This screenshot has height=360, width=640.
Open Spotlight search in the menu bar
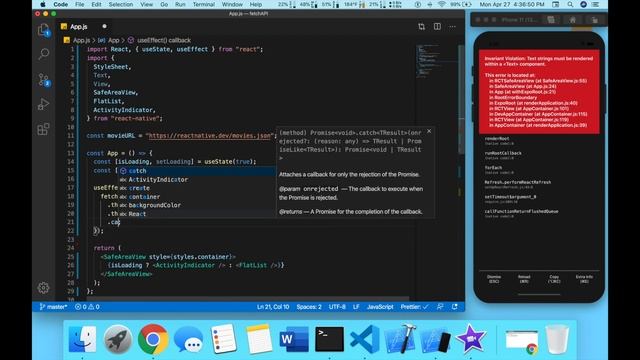(570, 4)
